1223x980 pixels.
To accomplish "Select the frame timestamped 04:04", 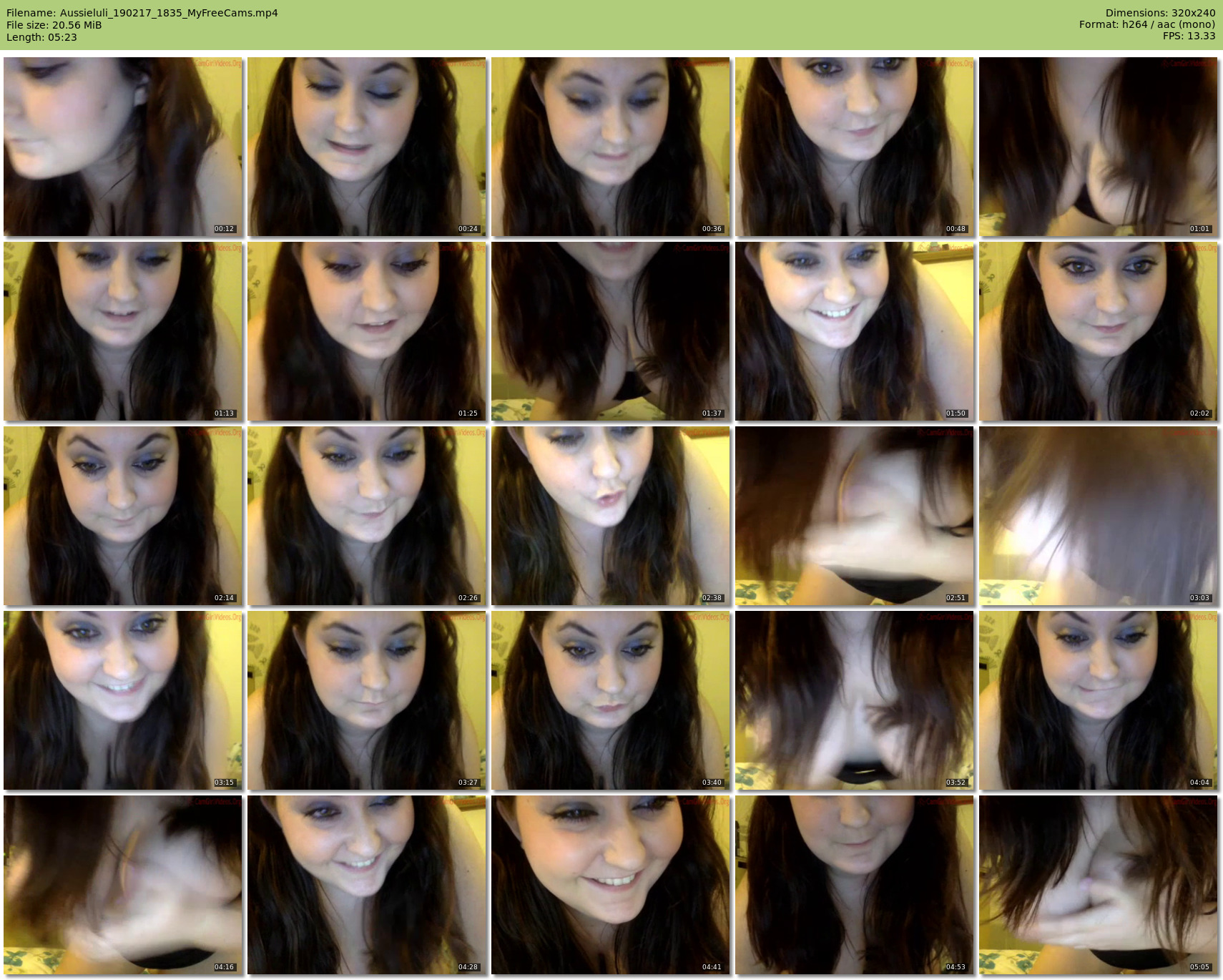I will 1099,700.
